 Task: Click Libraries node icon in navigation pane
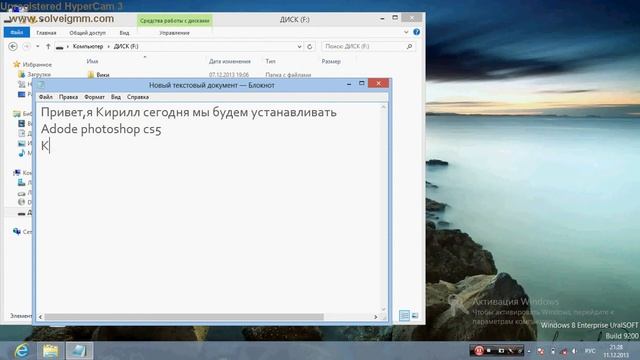pyautogui.click(x=16, y=113)
